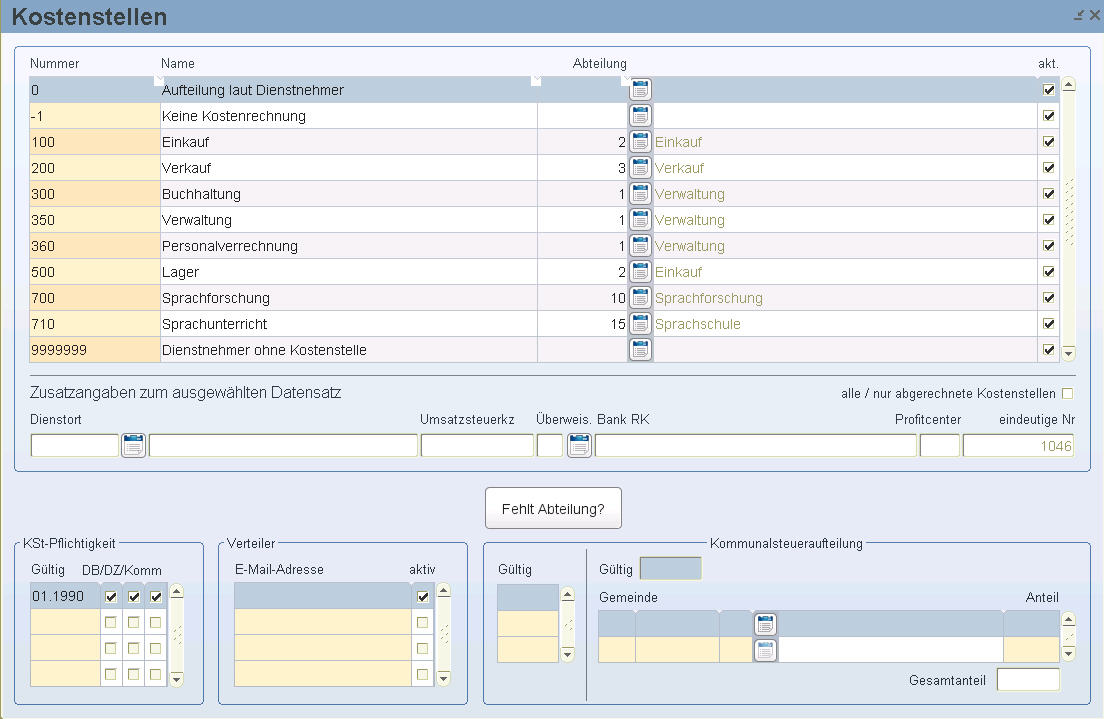The image size is (1104, 719).
Task: Toggle akt. checkbox for Buchhaltung
Action: pos(1048,194)
